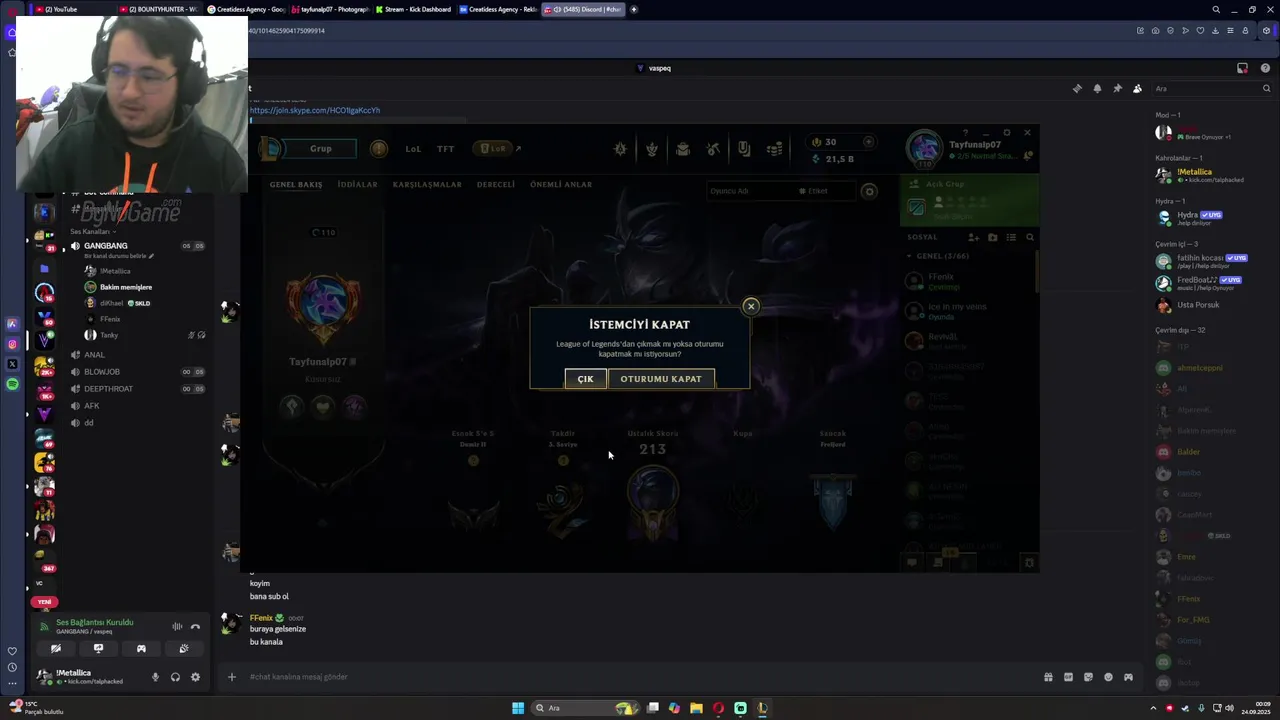
Task: Switch to the DERECELİ profile tab
Action: (x=496, y=185)
